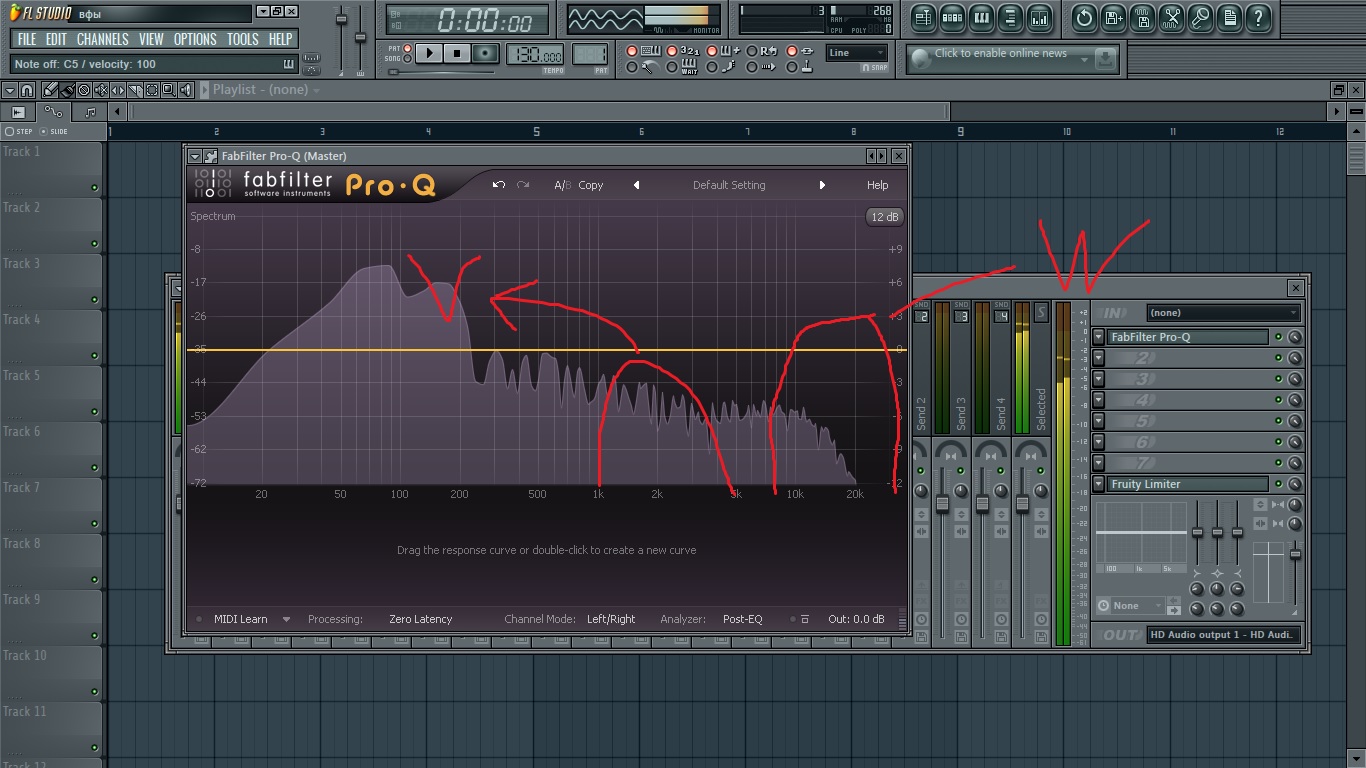Select the Playlist mute tool
Viewport: 1366px width, 768px height.
(101, 90)
